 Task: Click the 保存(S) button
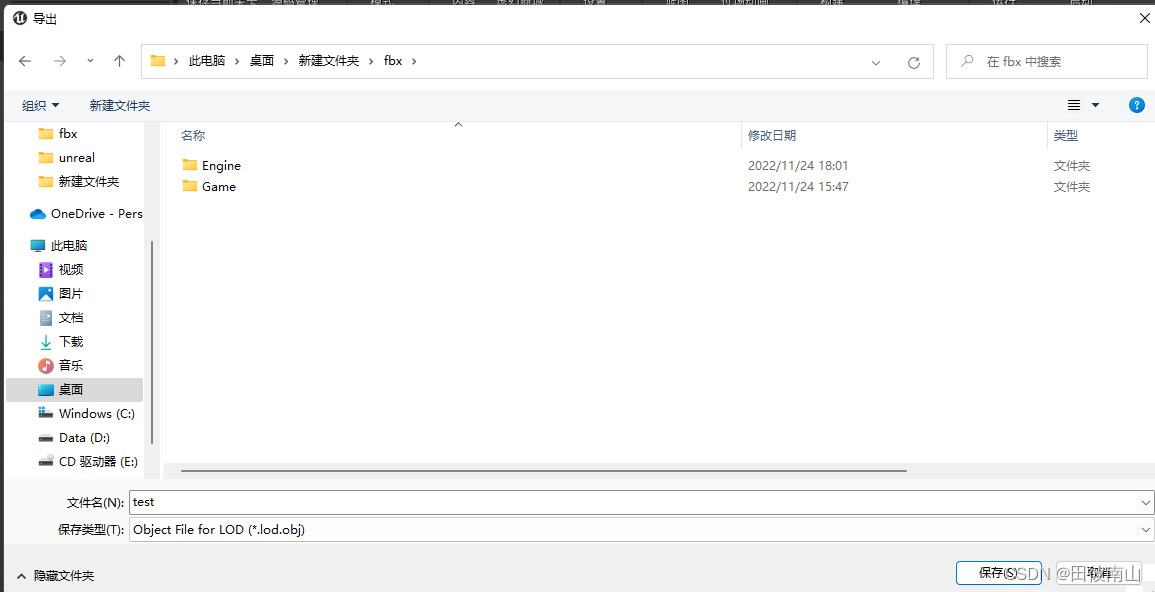click(x=998, y=572)
